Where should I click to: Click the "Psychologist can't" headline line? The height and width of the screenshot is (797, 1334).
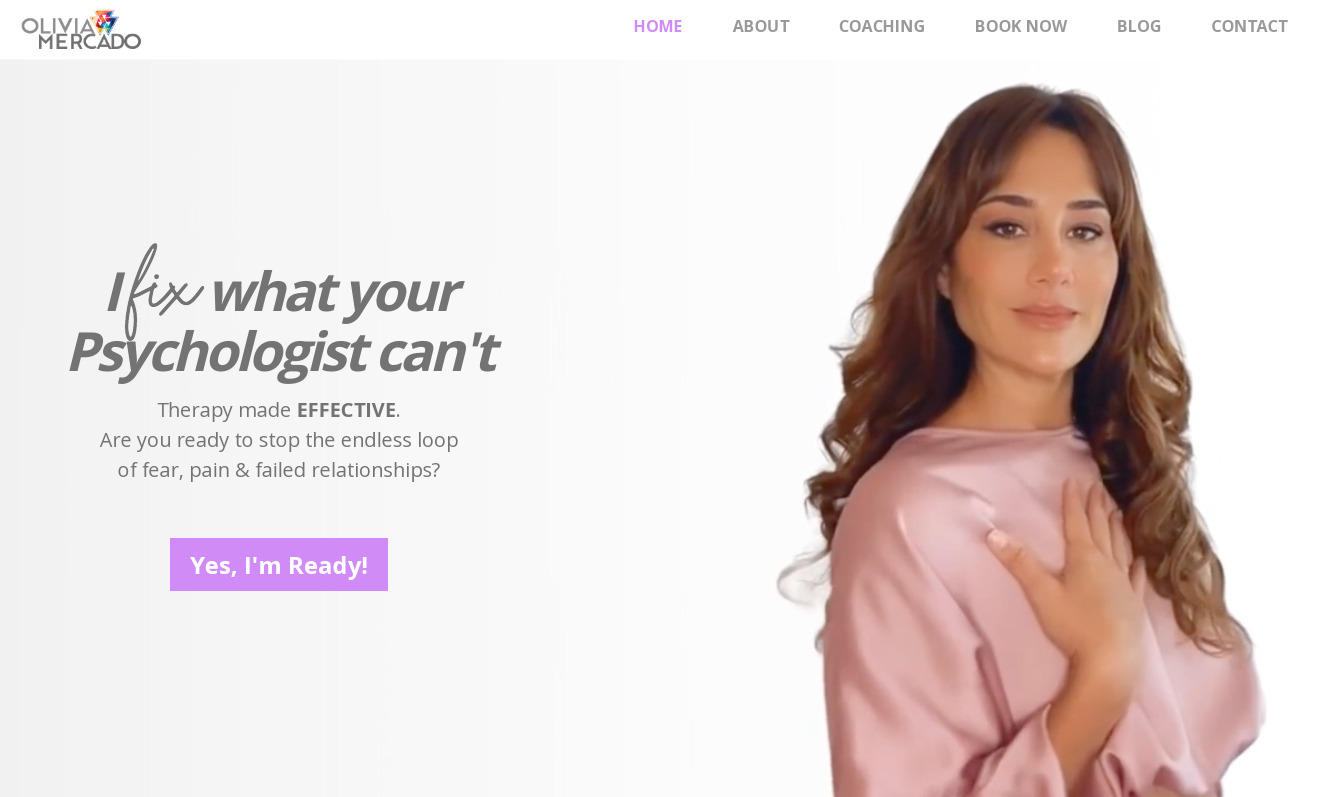click(282, 352)
